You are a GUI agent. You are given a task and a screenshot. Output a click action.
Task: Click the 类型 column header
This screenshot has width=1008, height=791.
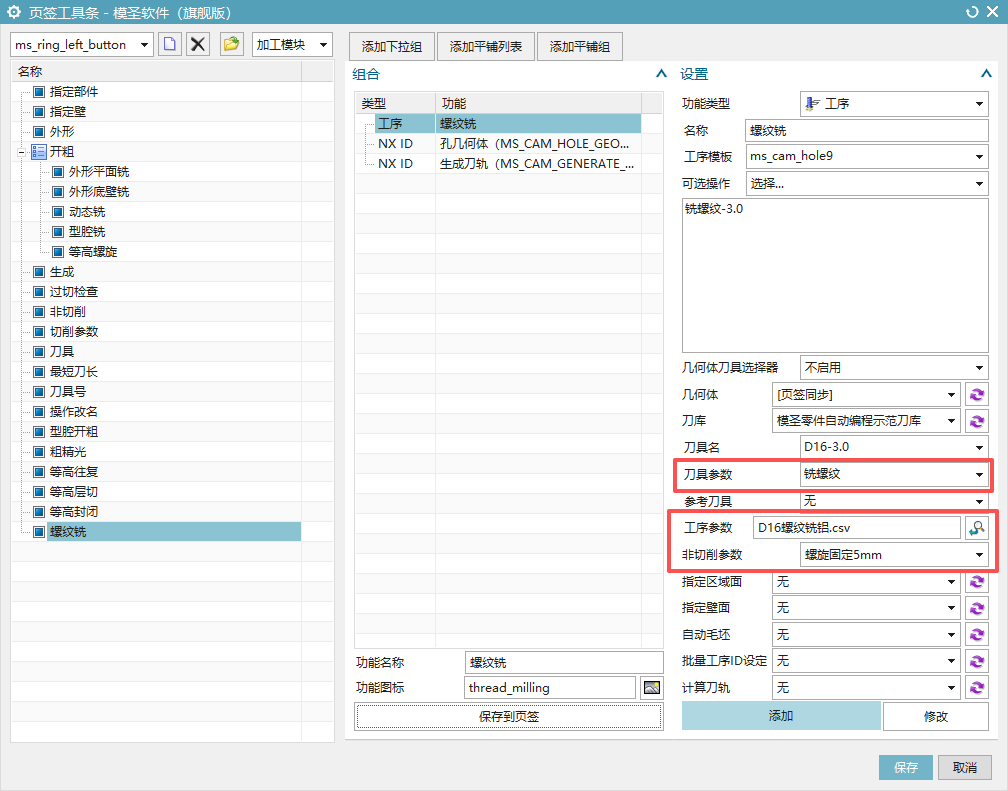395,104
